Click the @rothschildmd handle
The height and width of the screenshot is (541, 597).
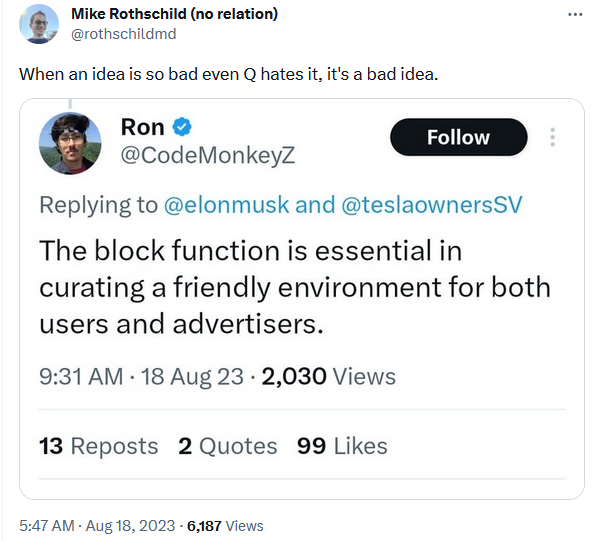point(124,34)
